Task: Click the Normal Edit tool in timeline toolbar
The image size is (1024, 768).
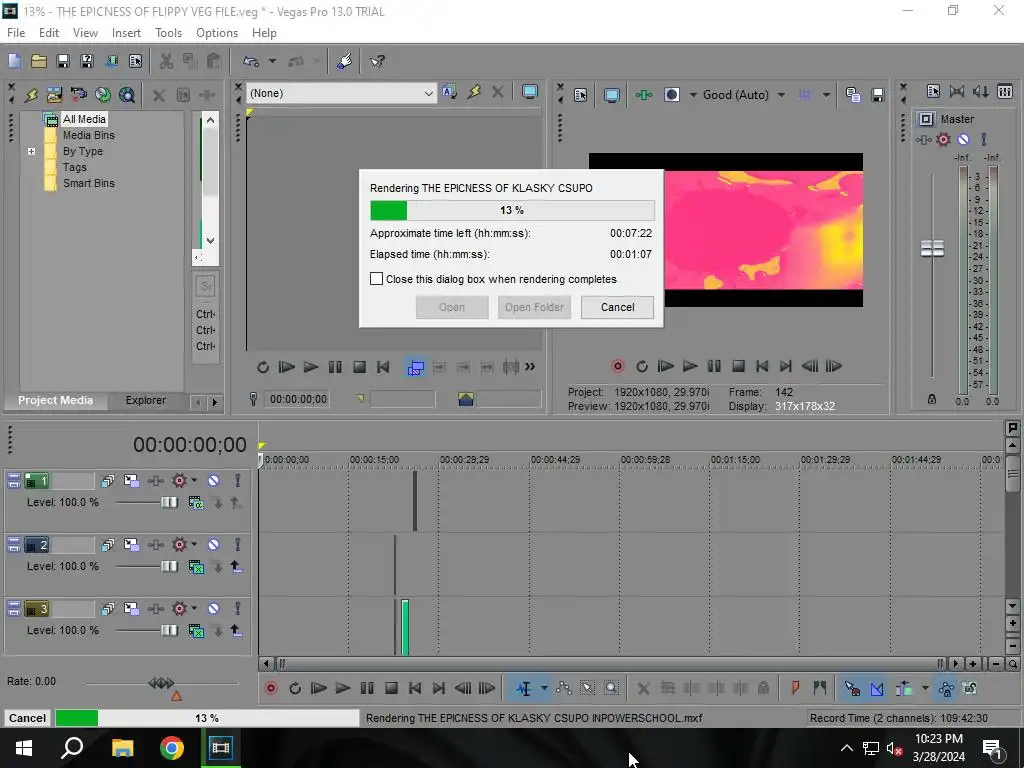Action: [x=524, y=688]
